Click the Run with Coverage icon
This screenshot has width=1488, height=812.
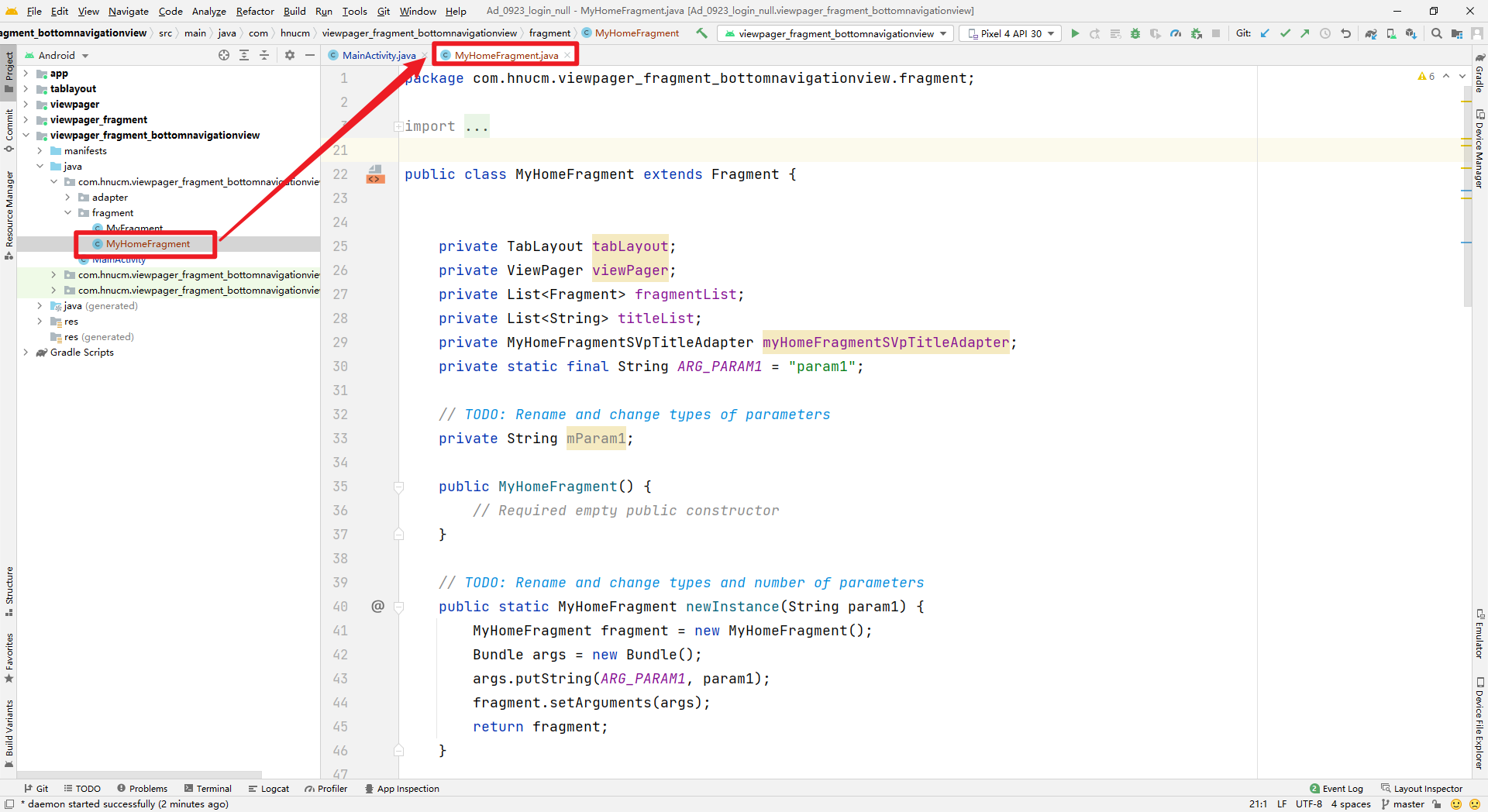[1156, 33]
